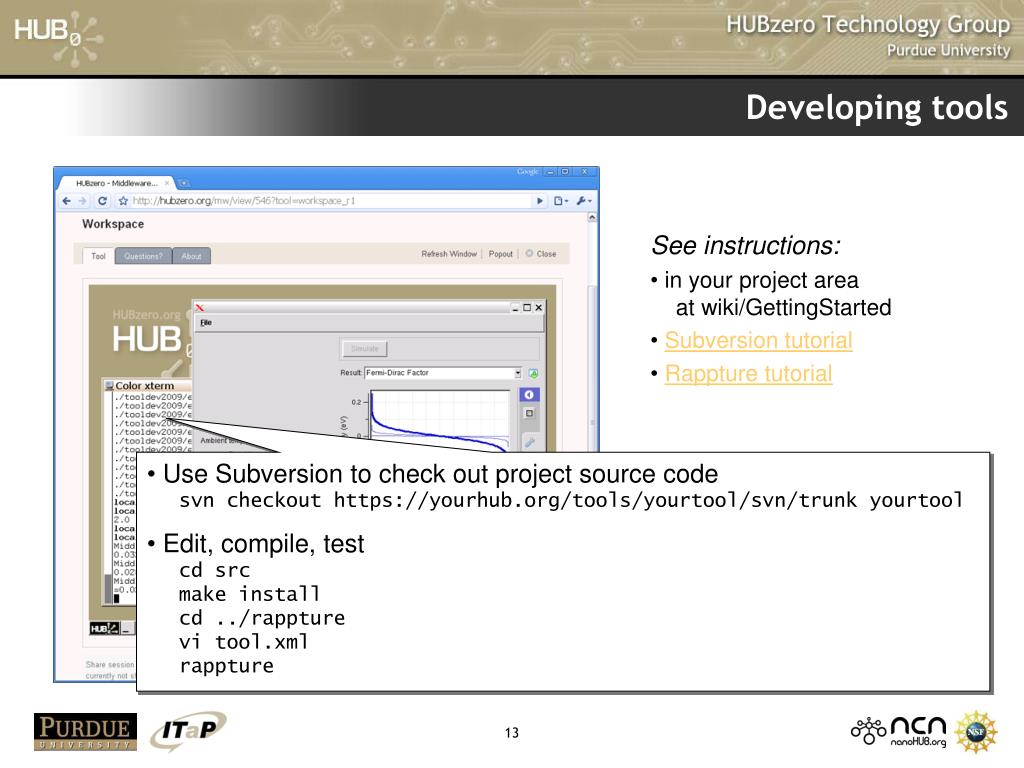Image resolution: width=1024 pixels, height=768 pixels.
Task: Click the 'vi tool.xml' command text
Action: (x=243, y=641)
